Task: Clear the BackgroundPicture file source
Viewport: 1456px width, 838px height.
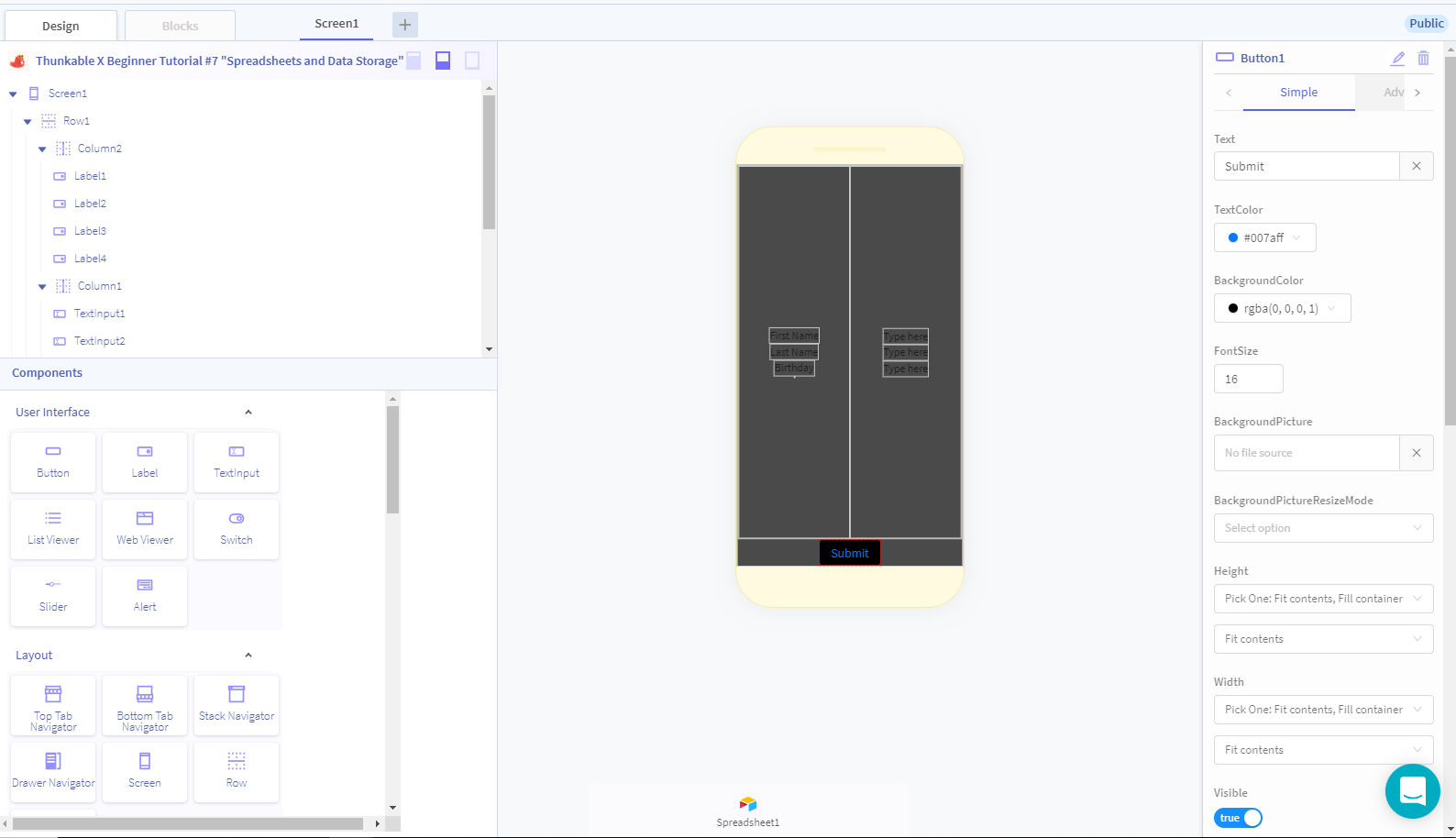Action: [x=1417, y=453]
